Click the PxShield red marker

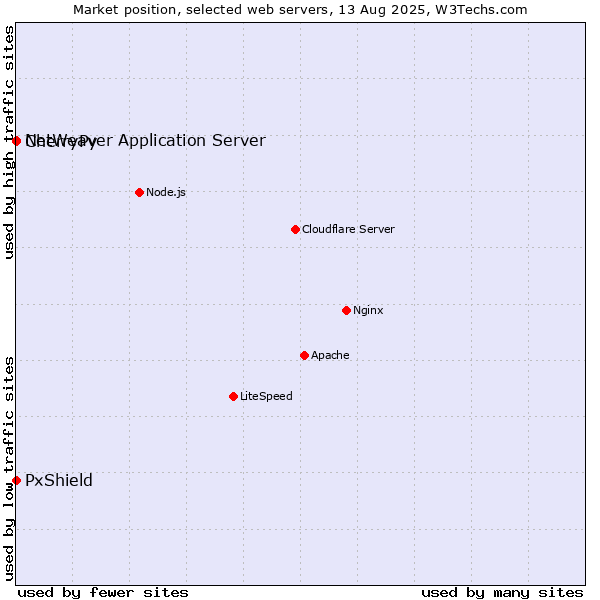16,480
